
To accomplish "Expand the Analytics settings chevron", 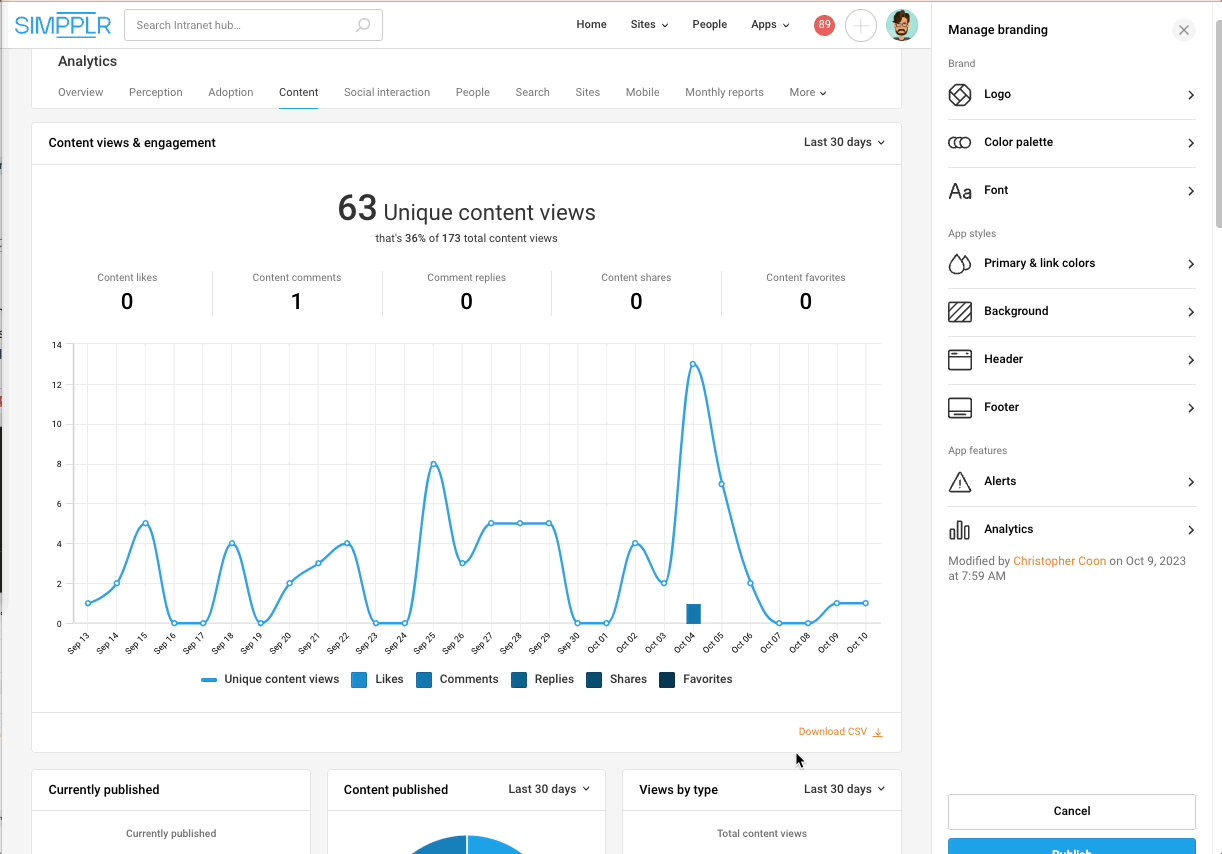I will click(x=1191, y=530).
